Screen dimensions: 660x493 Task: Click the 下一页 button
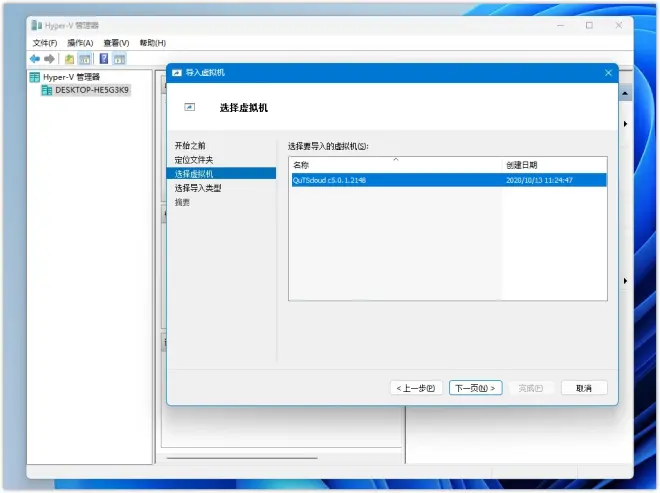tap(475, 388)
